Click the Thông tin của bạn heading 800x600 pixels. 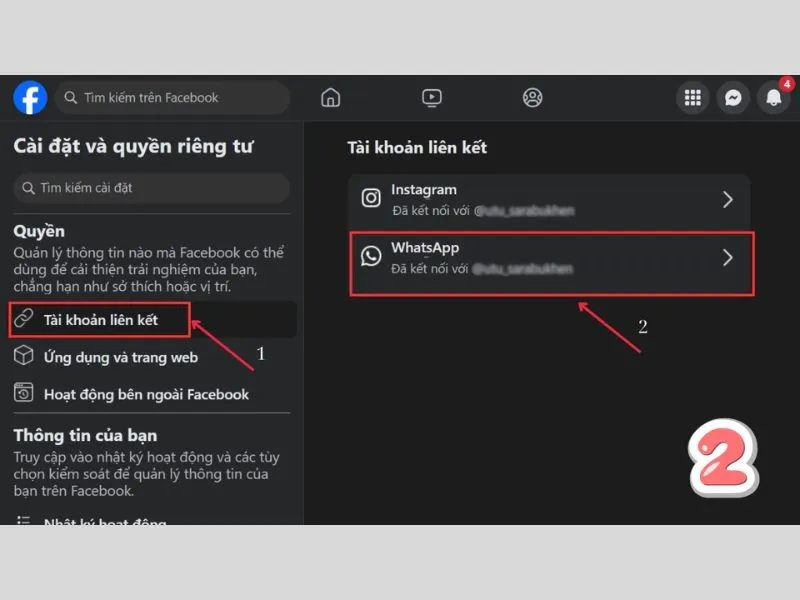coord(85,435)
